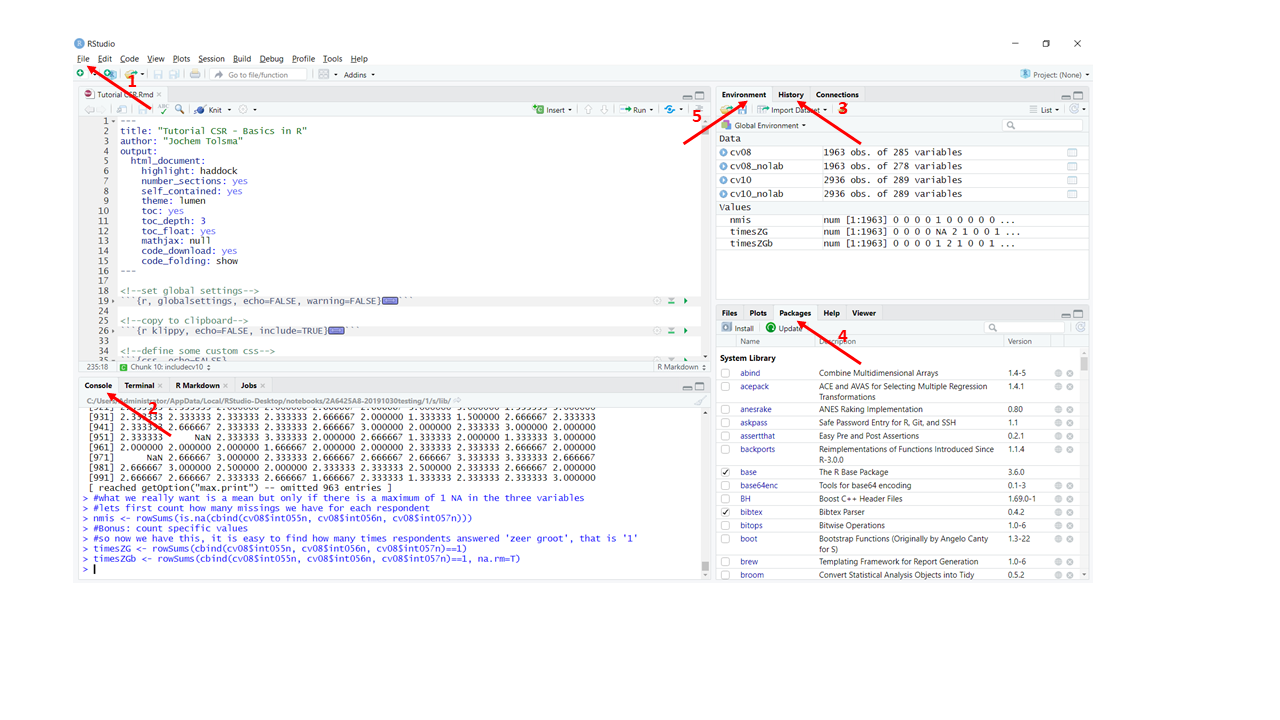
Task: Click the publish document icon in editor toolbar
Action: tap(669, 110)
